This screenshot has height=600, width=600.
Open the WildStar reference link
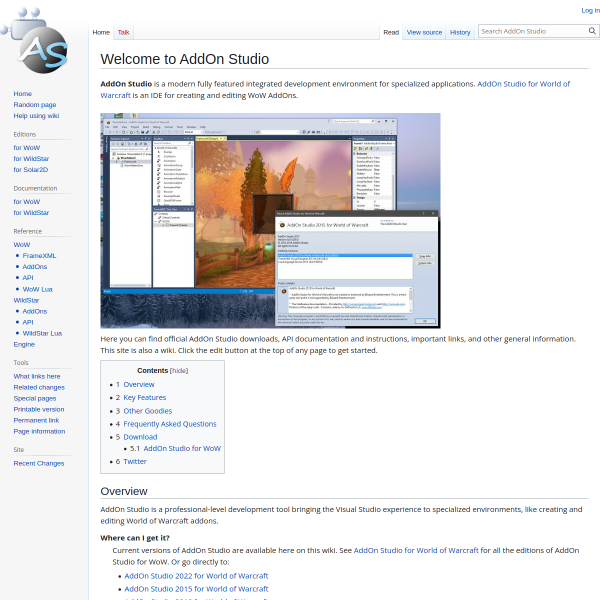(26, 301)
